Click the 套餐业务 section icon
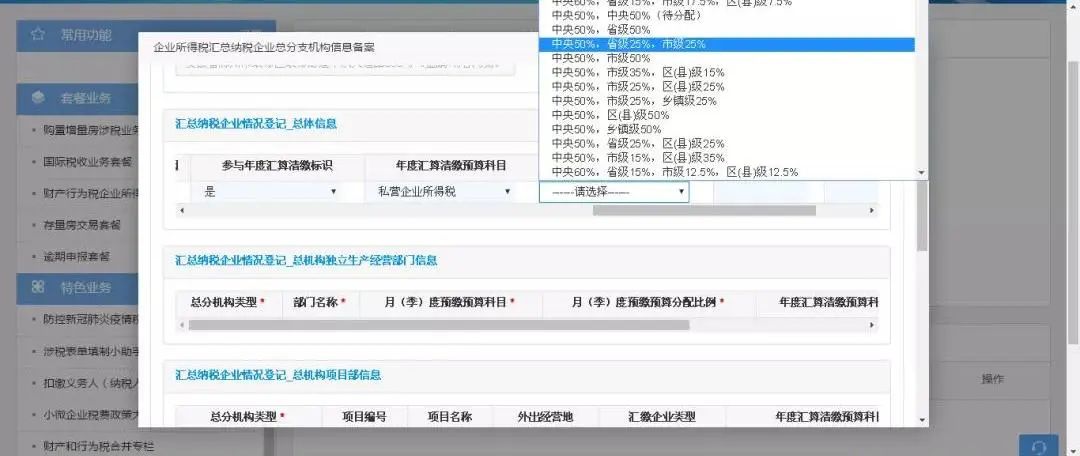Viewport: 1080px width, 456px height. point(39,98)
